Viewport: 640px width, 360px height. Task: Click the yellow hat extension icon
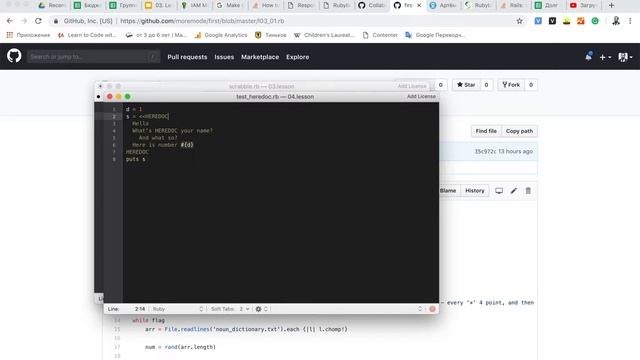tap(567, 21)
